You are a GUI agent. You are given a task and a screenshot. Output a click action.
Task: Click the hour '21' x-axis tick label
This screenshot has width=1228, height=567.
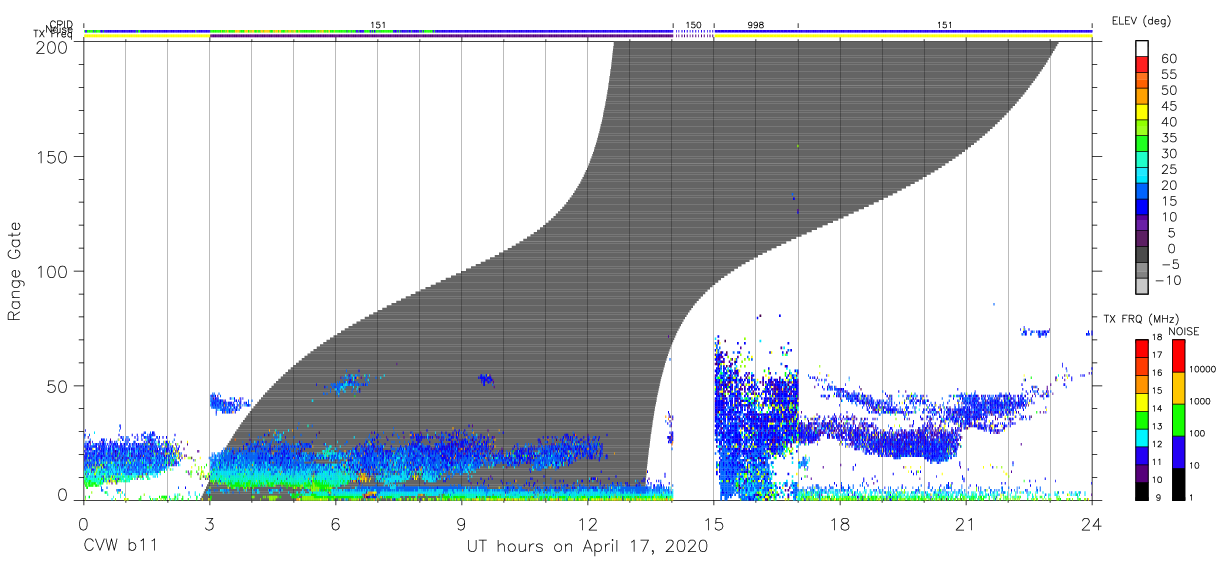[966, 524]
